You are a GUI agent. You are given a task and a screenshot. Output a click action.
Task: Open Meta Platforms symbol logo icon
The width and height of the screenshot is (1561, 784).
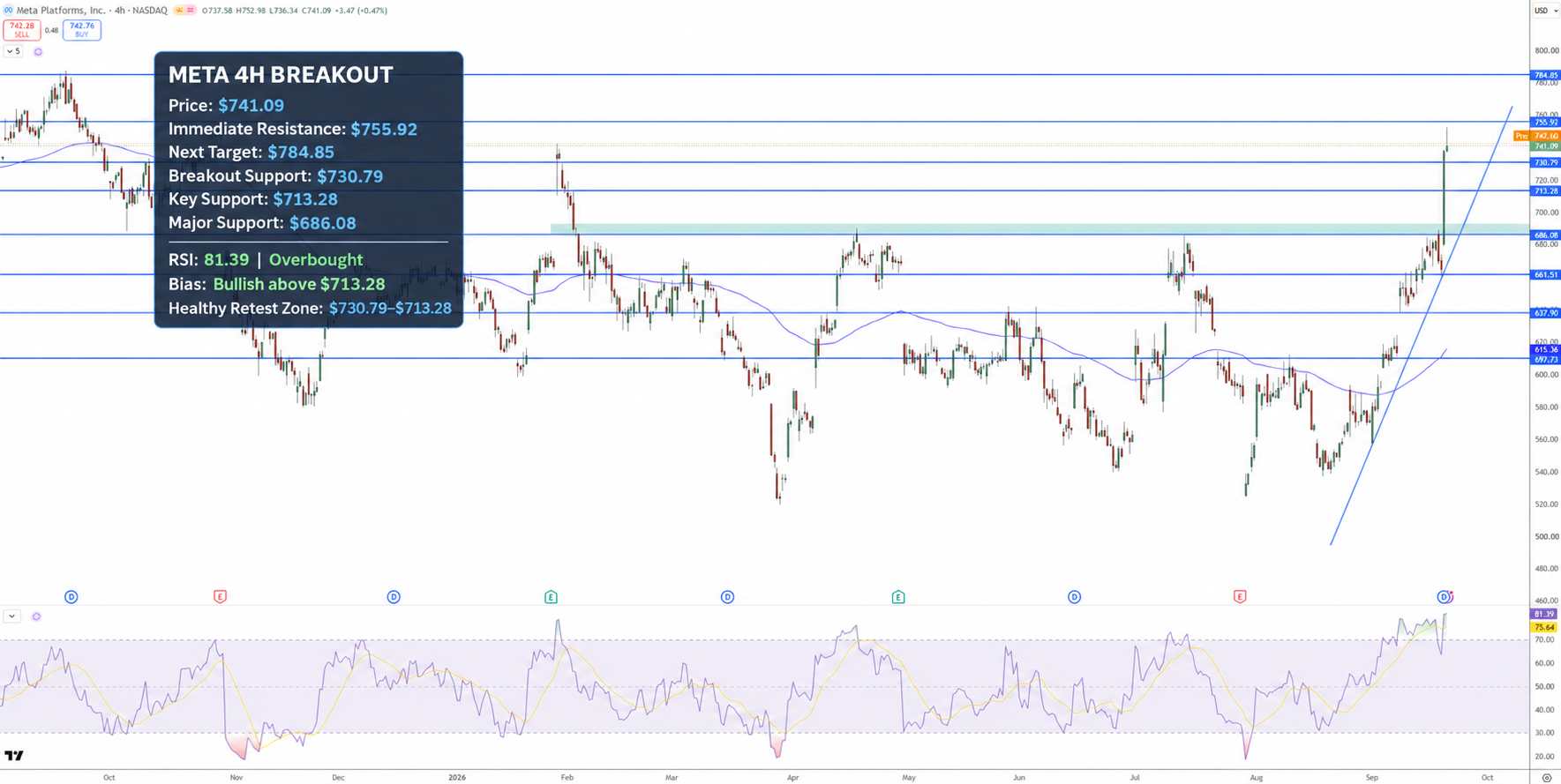point(8,11)
